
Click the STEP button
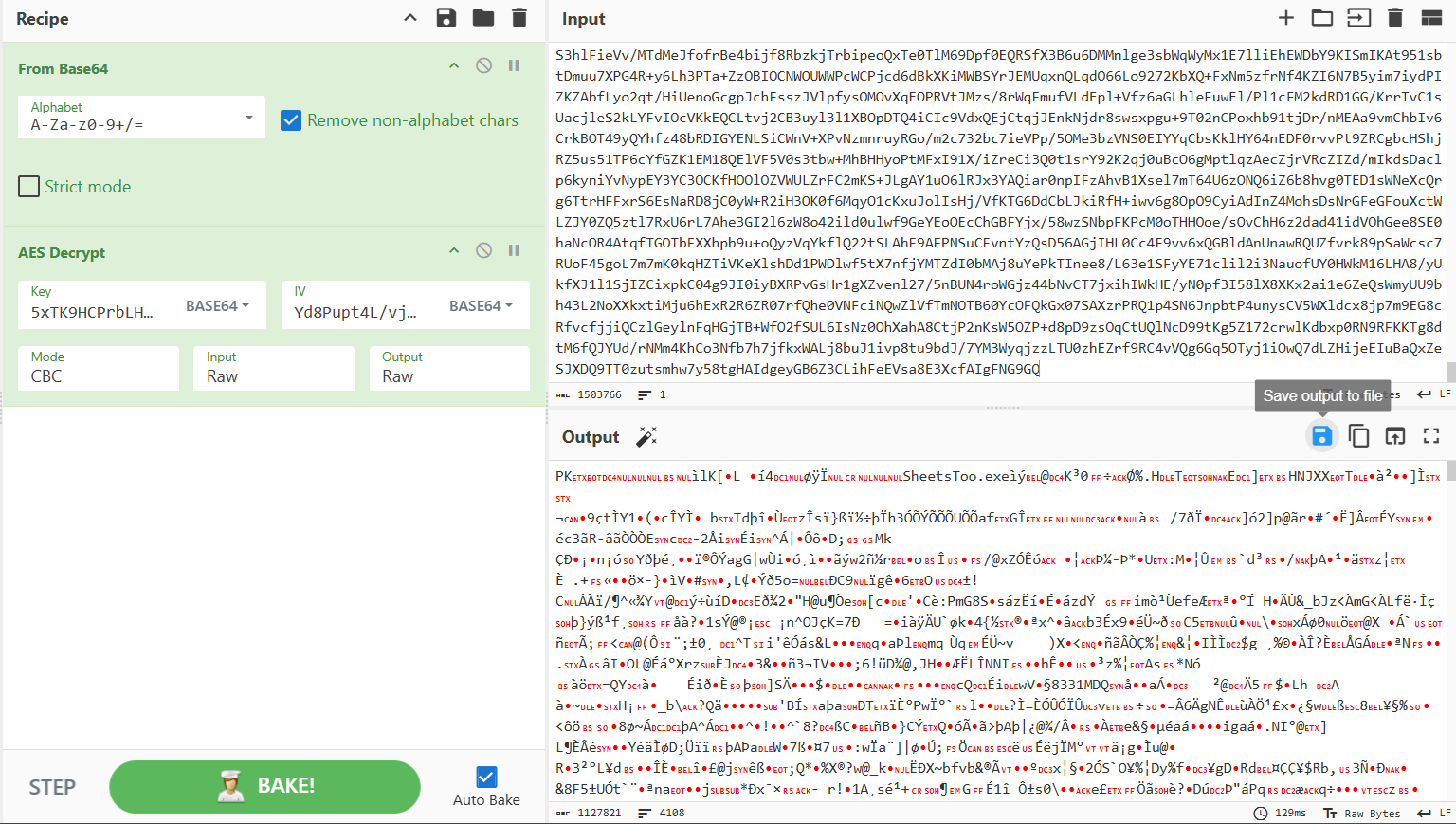[52, 787]
